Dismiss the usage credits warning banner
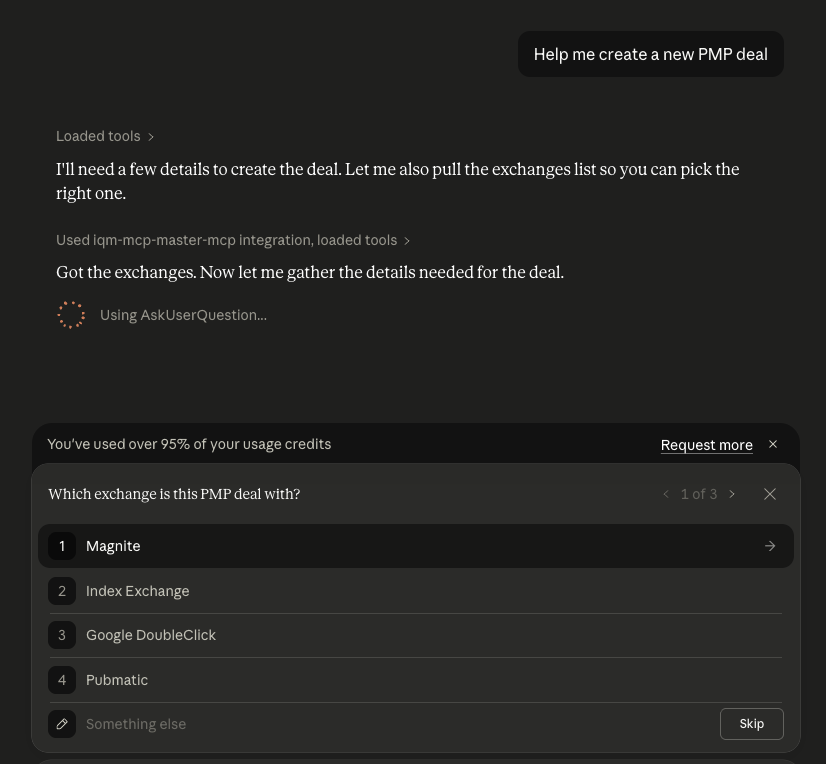 coord(773,444)
